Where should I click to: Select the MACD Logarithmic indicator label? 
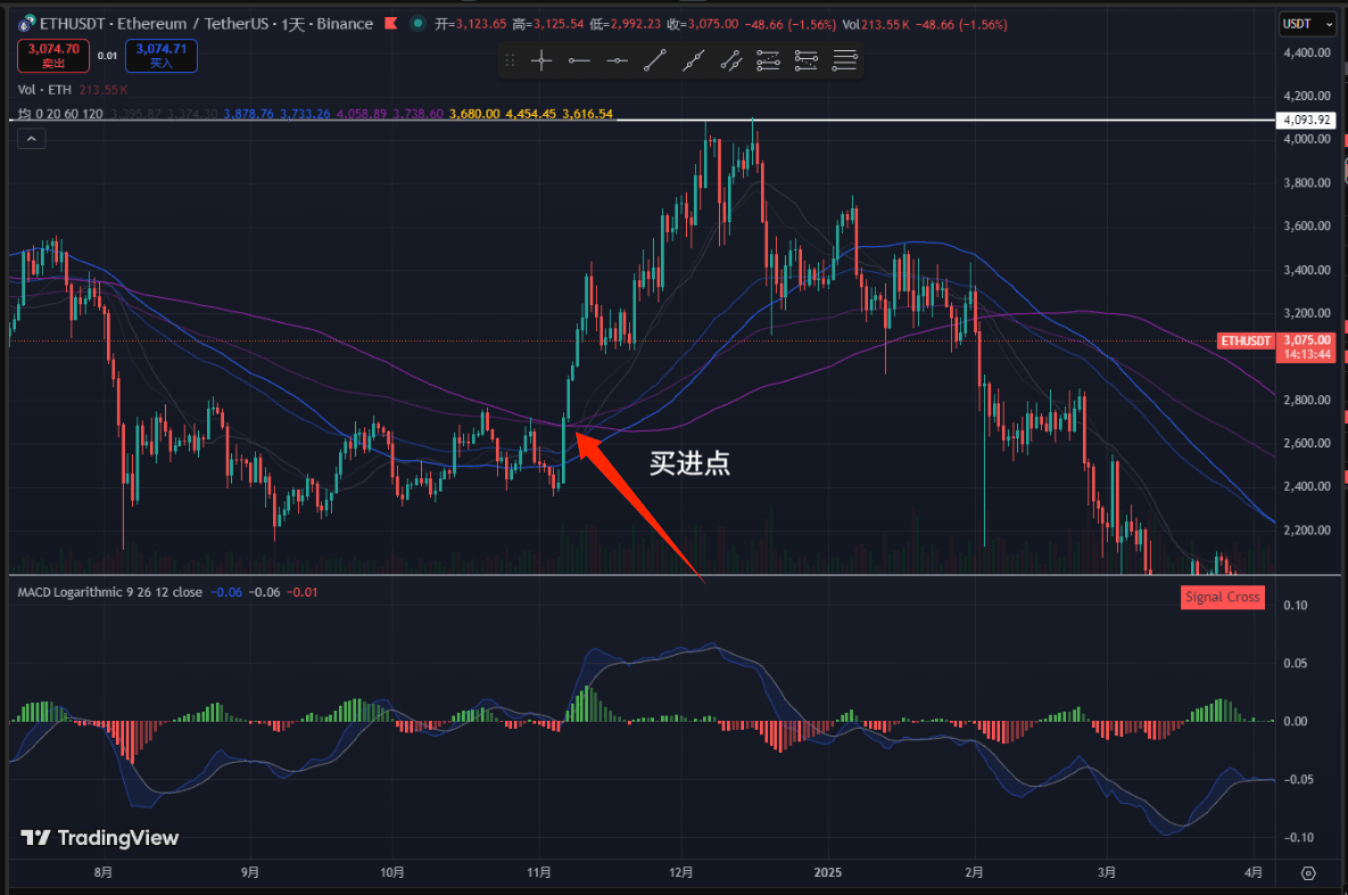coord(109,592)
